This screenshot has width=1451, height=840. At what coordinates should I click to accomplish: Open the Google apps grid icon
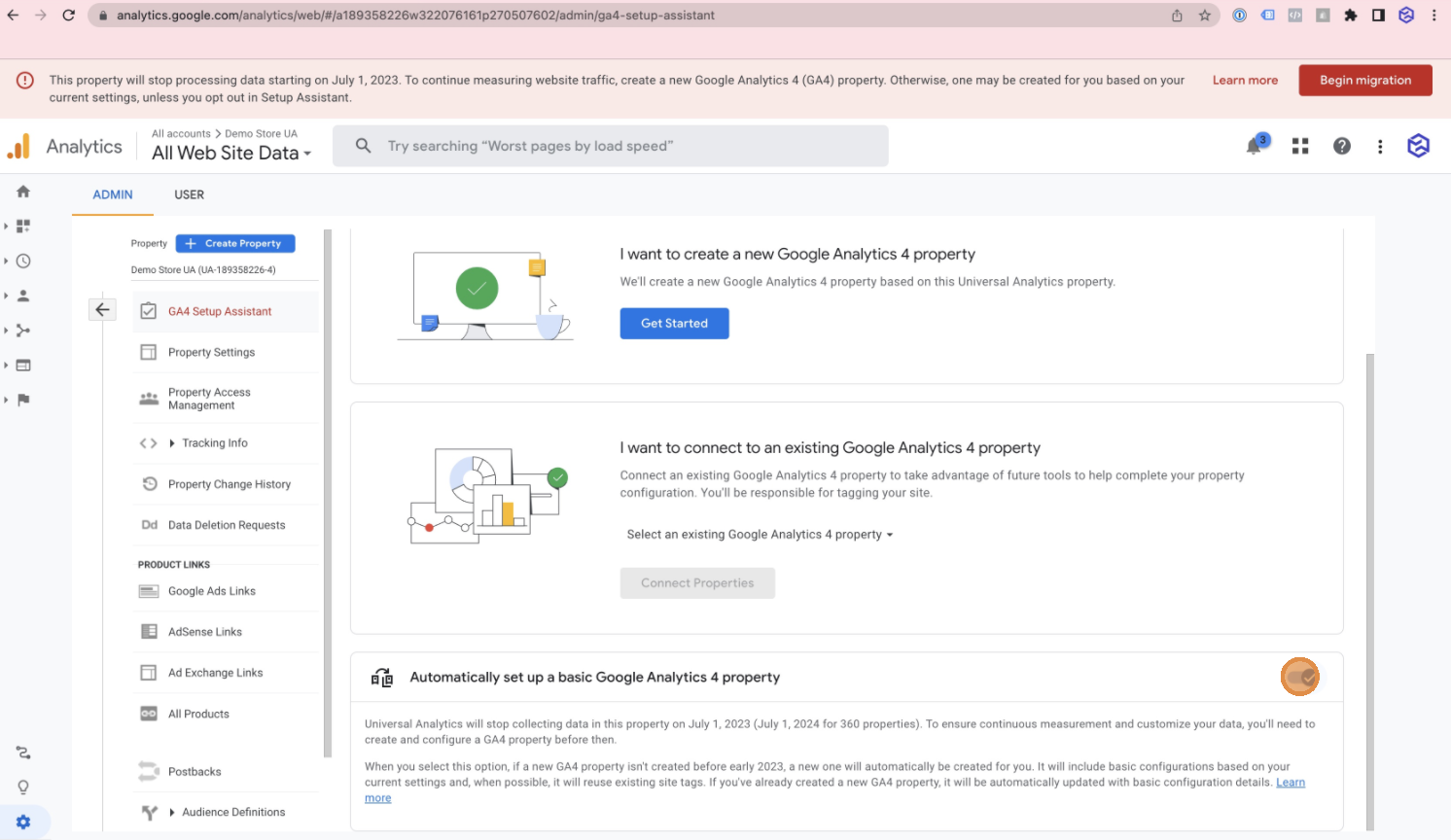[x=1299, y=146]
